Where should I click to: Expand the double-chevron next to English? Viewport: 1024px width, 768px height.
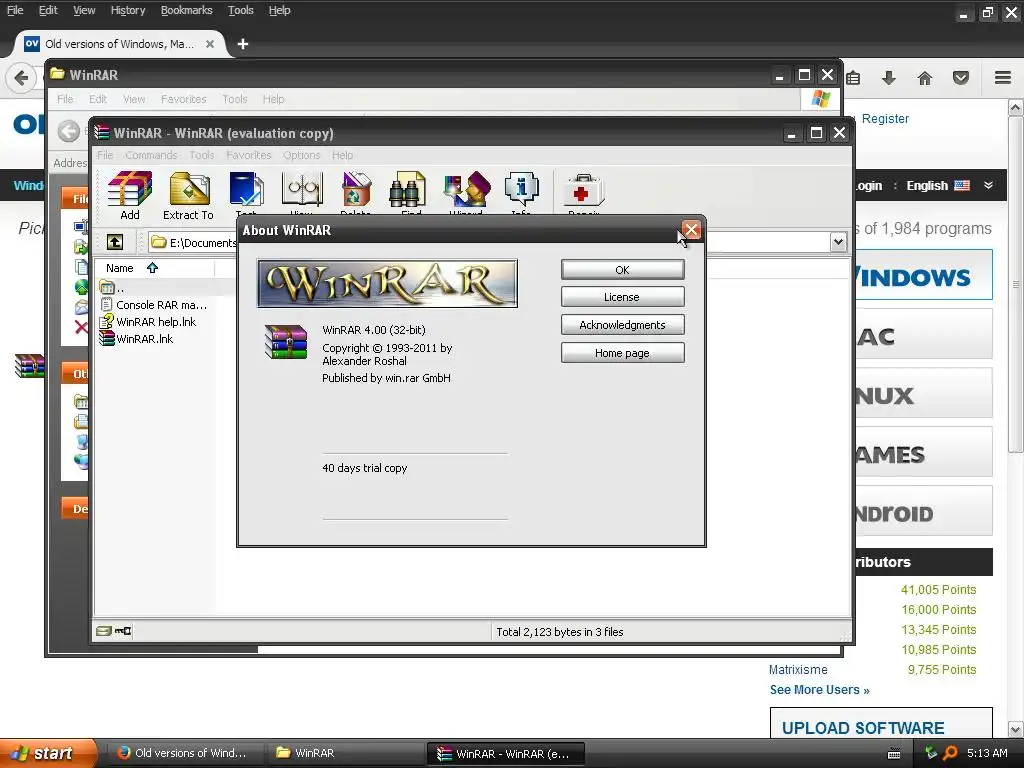point(988,185)
